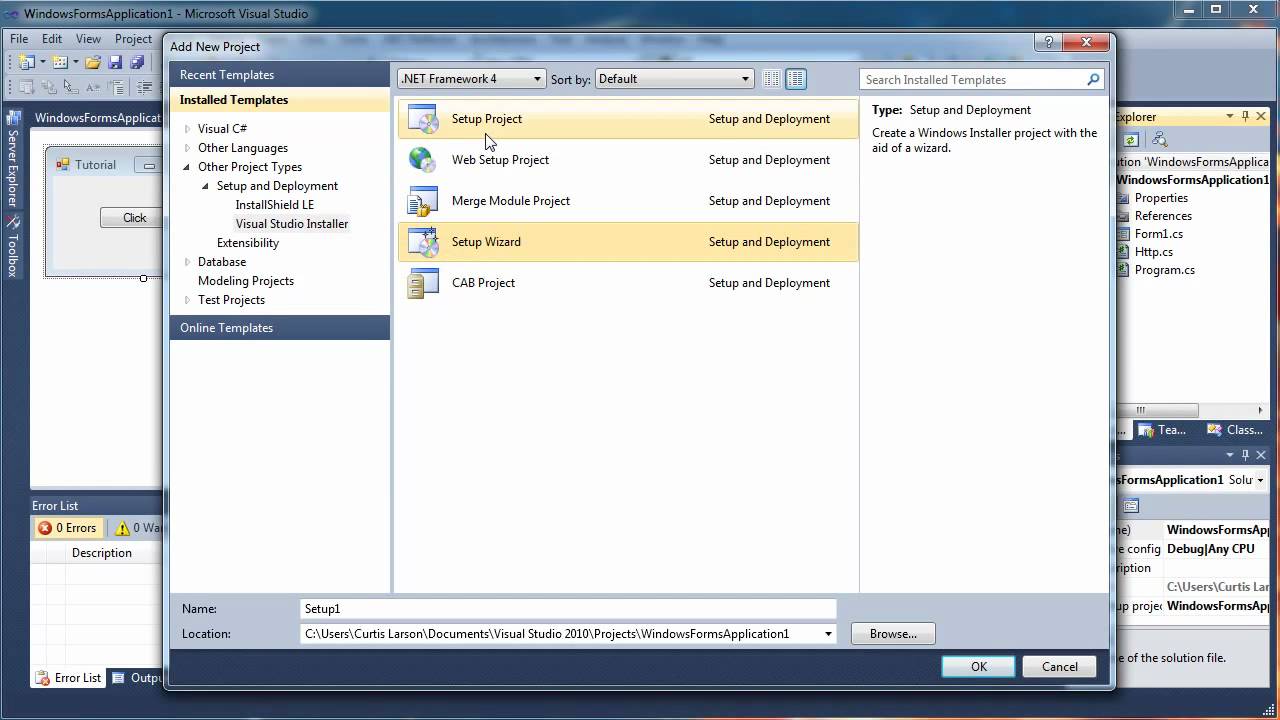Open the File menu

[x=19, y=39]
